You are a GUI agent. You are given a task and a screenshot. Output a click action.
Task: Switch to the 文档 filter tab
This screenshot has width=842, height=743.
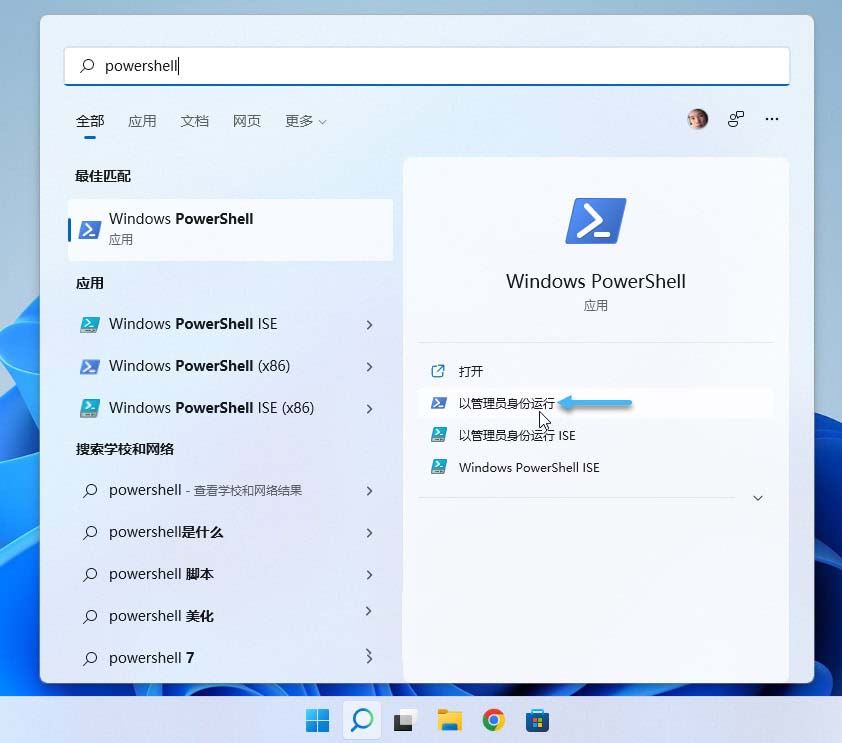click(194, 121)
